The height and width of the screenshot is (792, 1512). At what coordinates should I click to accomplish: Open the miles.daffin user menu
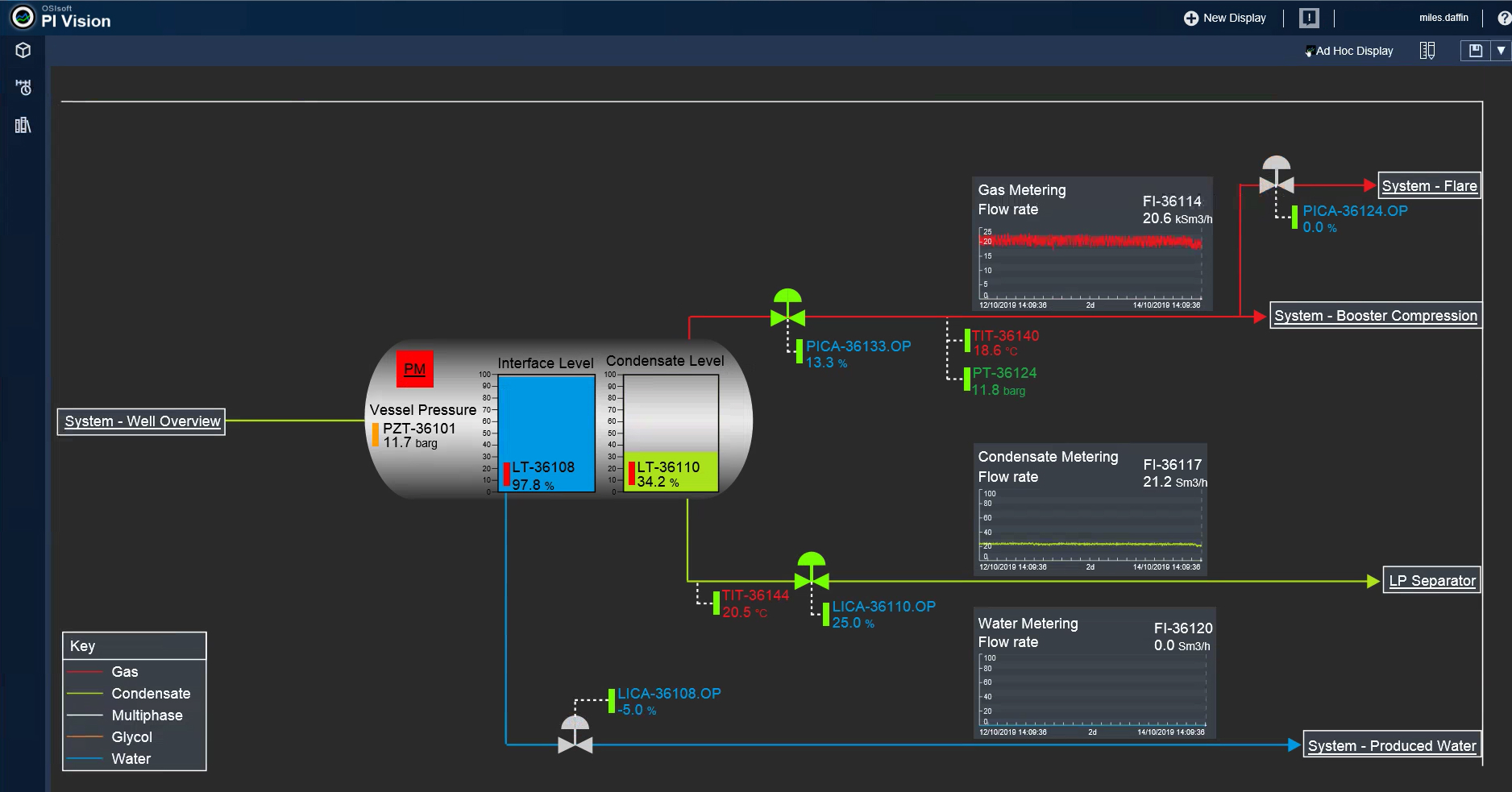click(x=1443, y=17)
